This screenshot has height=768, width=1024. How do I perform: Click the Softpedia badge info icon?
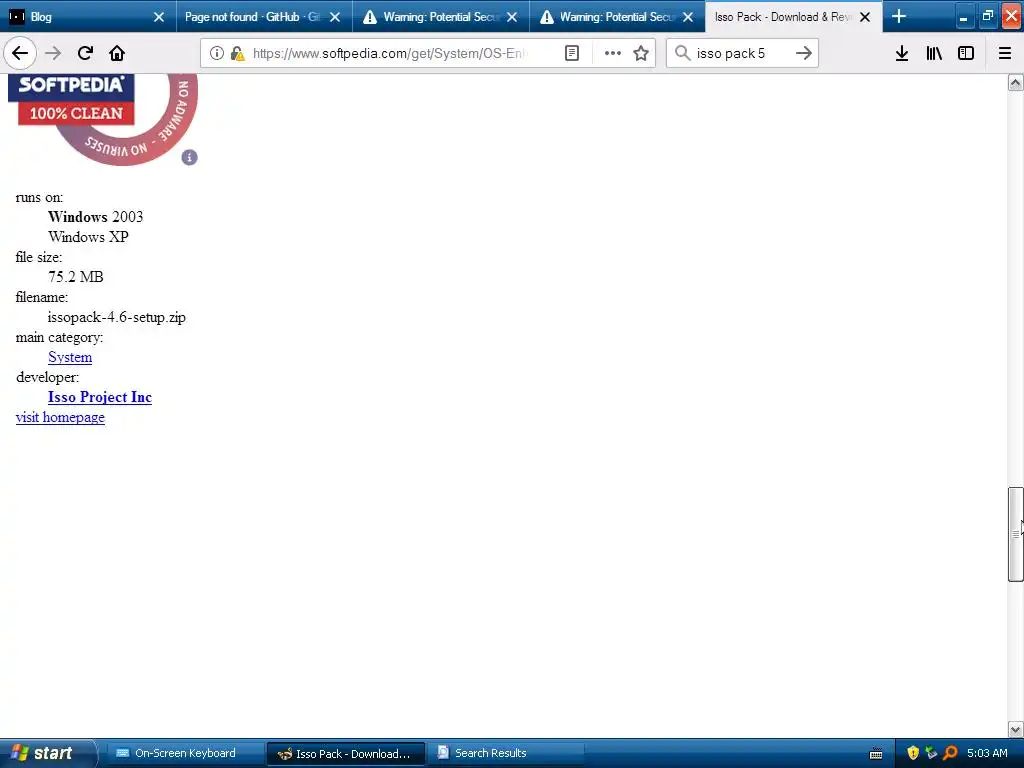tap(189, 157)
